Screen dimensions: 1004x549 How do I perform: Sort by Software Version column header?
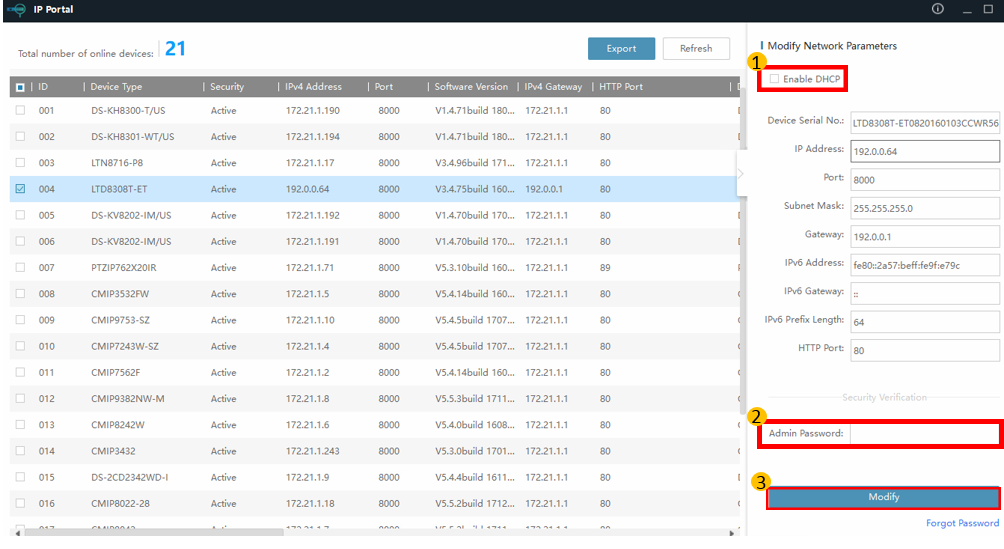tap(471, 86)
